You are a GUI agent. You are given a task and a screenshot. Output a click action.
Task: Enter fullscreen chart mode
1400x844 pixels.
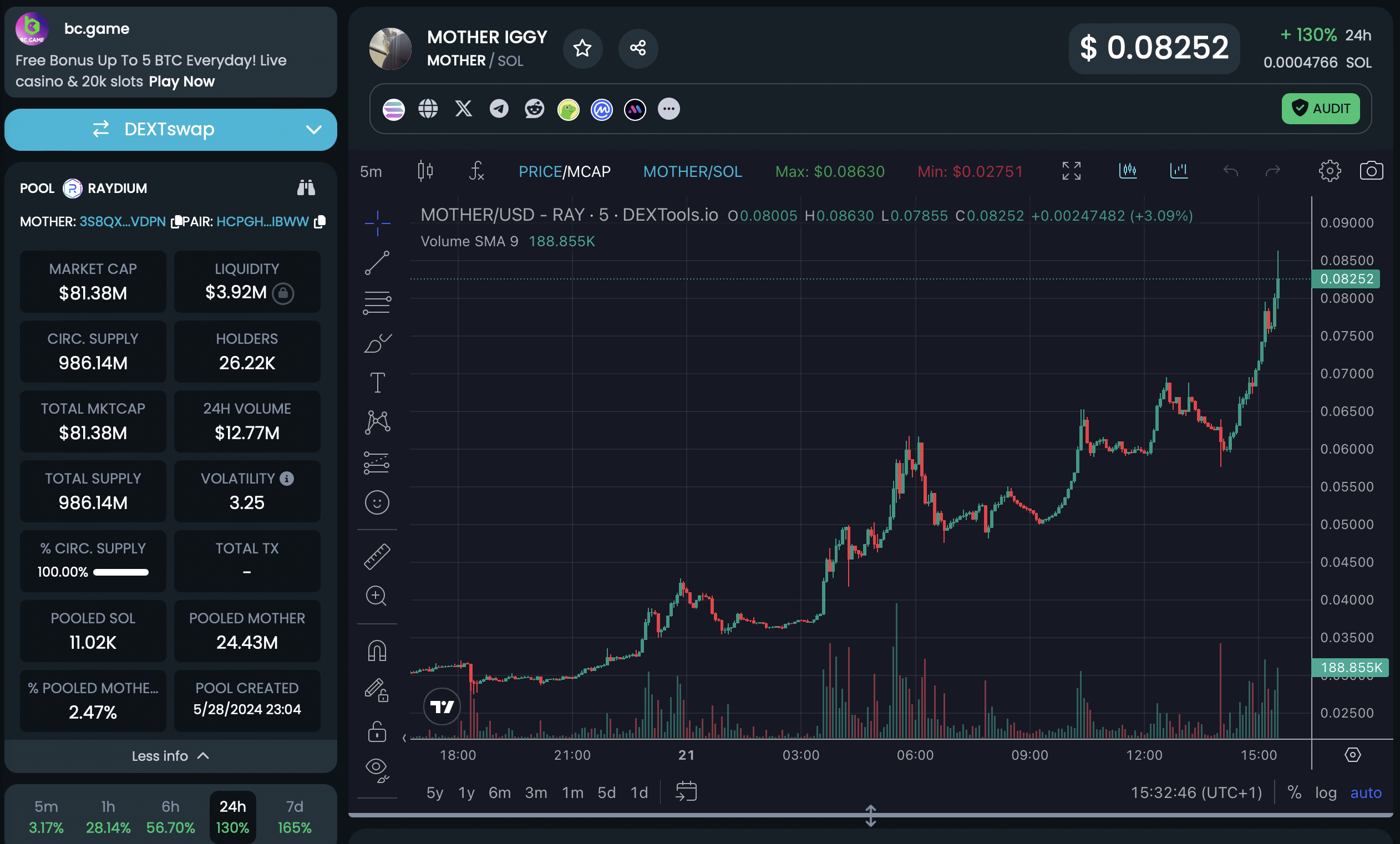pyautogui.click(x=1072, y=171)
